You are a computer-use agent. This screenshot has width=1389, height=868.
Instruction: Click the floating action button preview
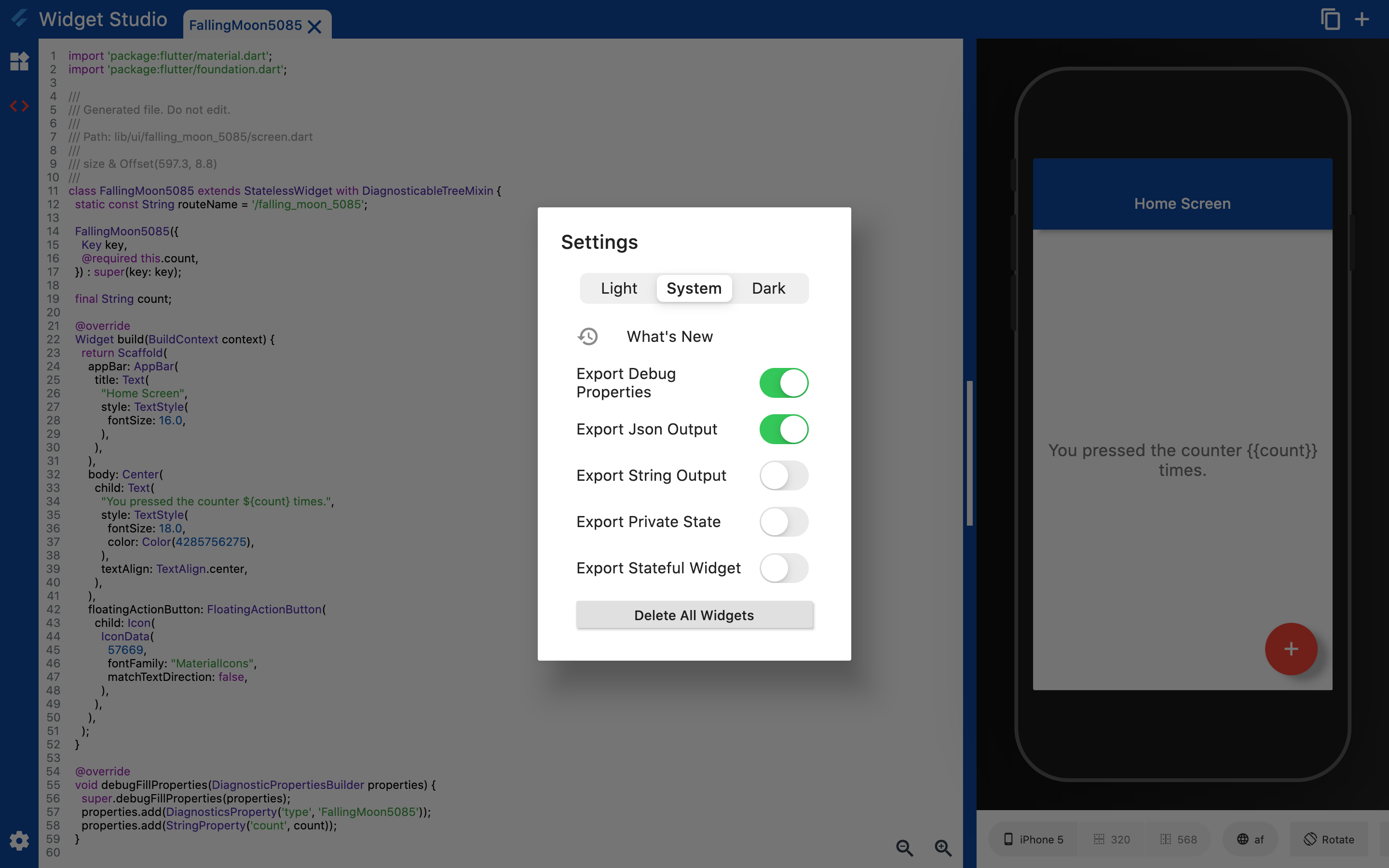[1291, 649]
